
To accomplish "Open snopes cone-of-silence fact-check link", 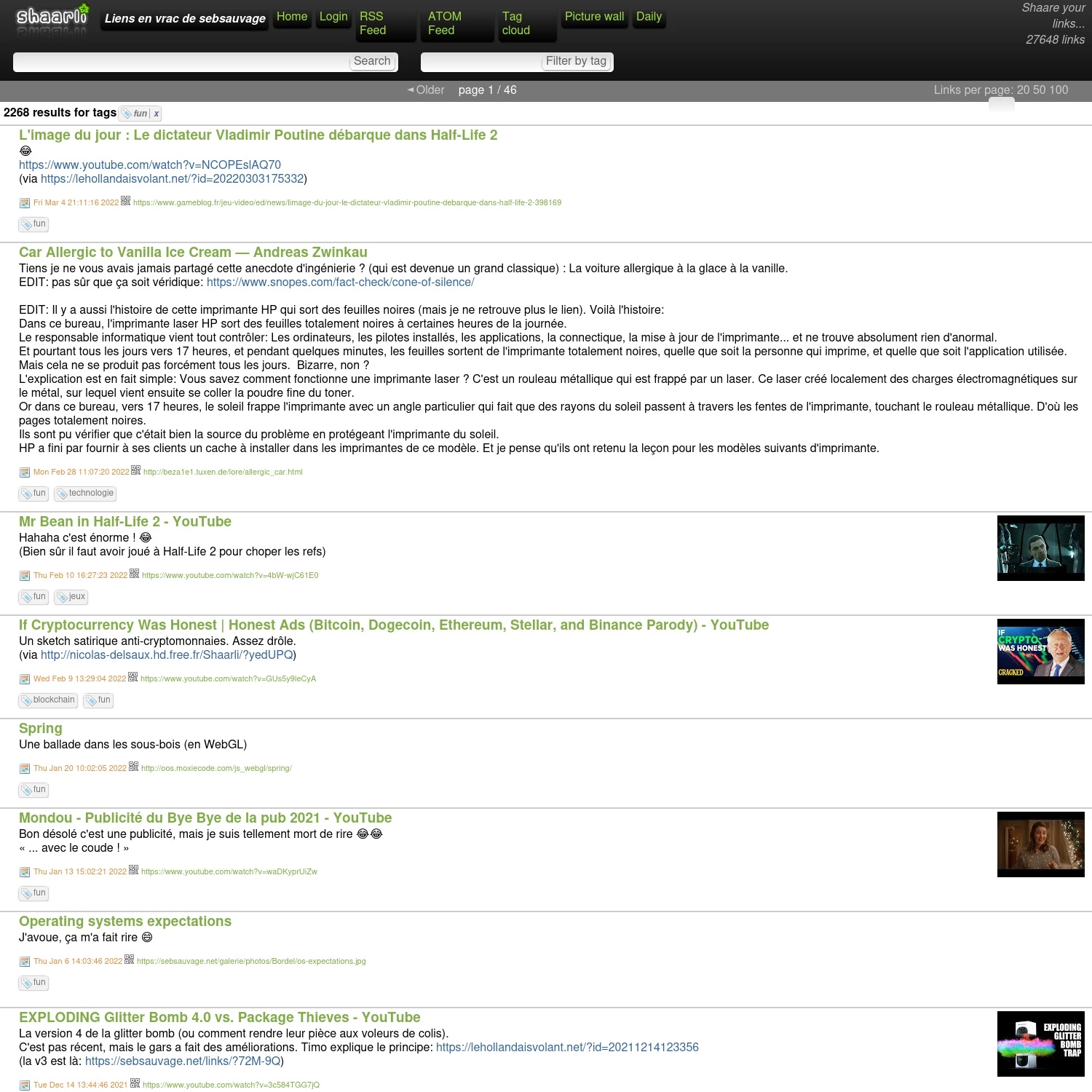I will (x=340, y=282).
